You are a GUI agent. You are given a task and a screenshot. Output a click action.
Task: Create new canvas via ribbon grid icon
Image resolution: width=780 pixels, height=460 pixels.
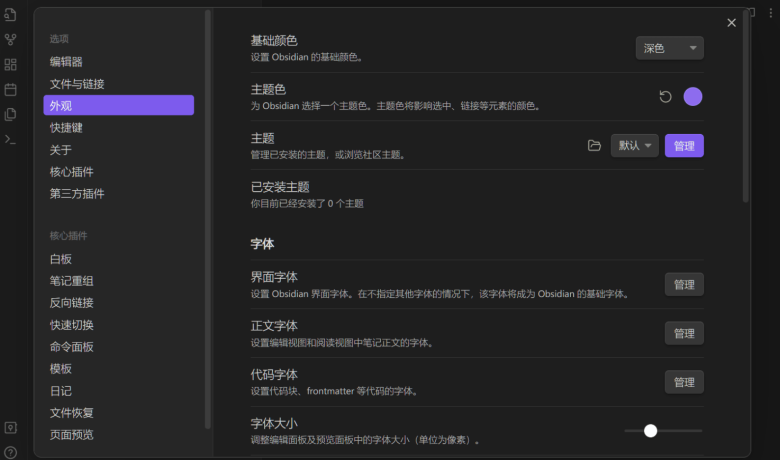(10, 65)
